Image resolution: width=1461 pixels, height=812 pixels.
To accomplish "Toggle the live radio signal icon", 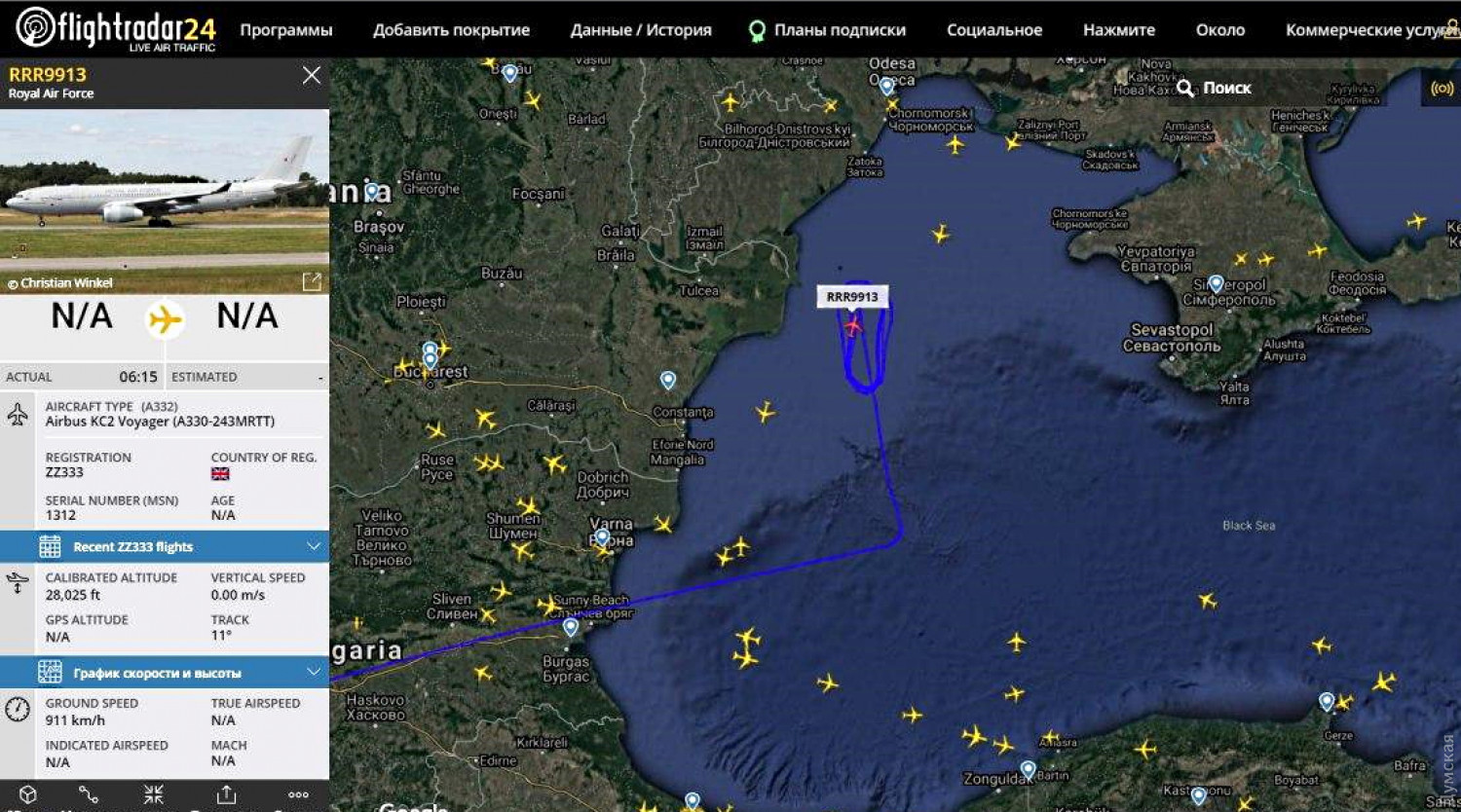I will tap(1442, 89).
